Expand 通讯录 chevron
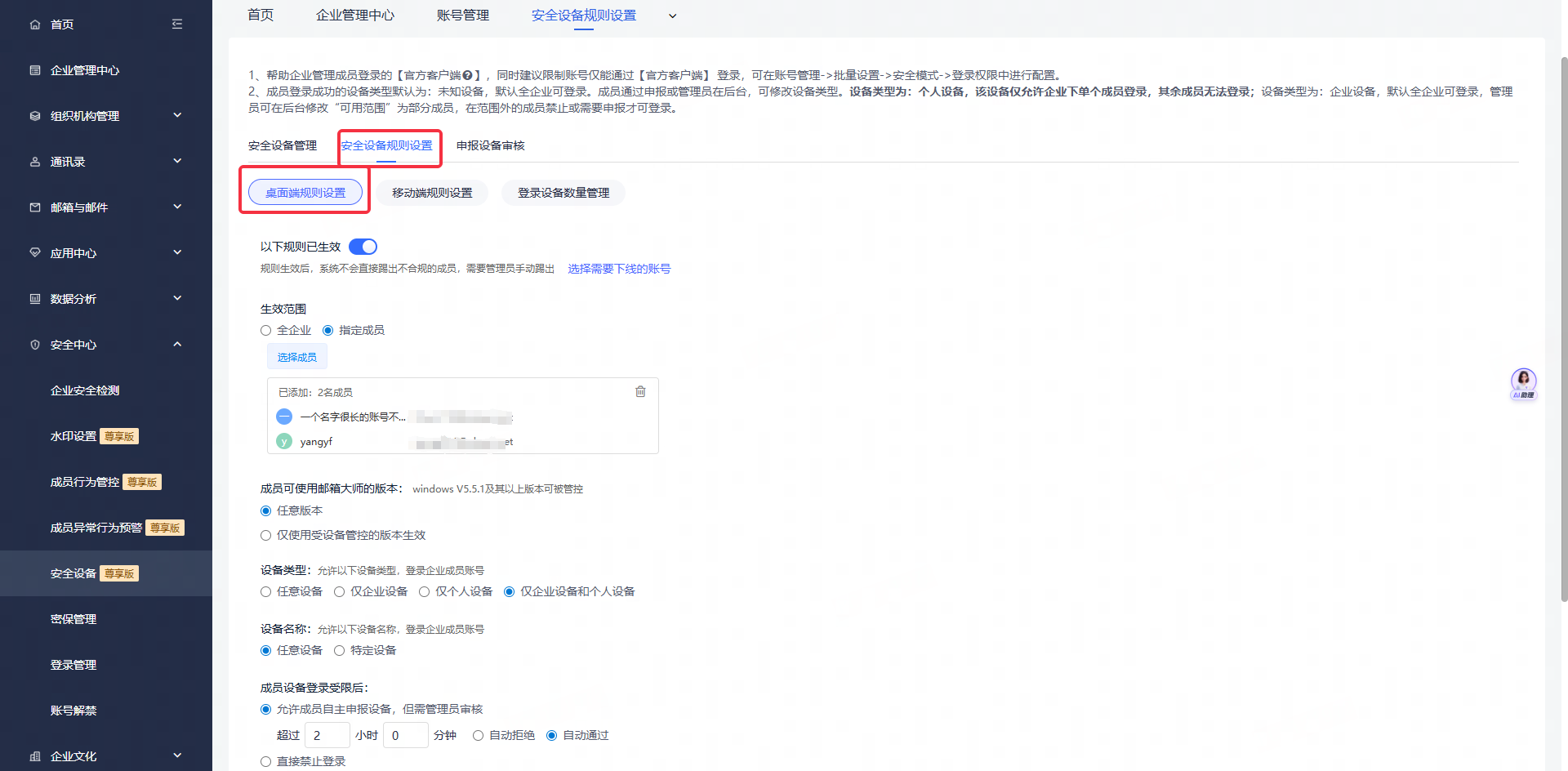This screenshot has height=771, width=1568. 177,161
